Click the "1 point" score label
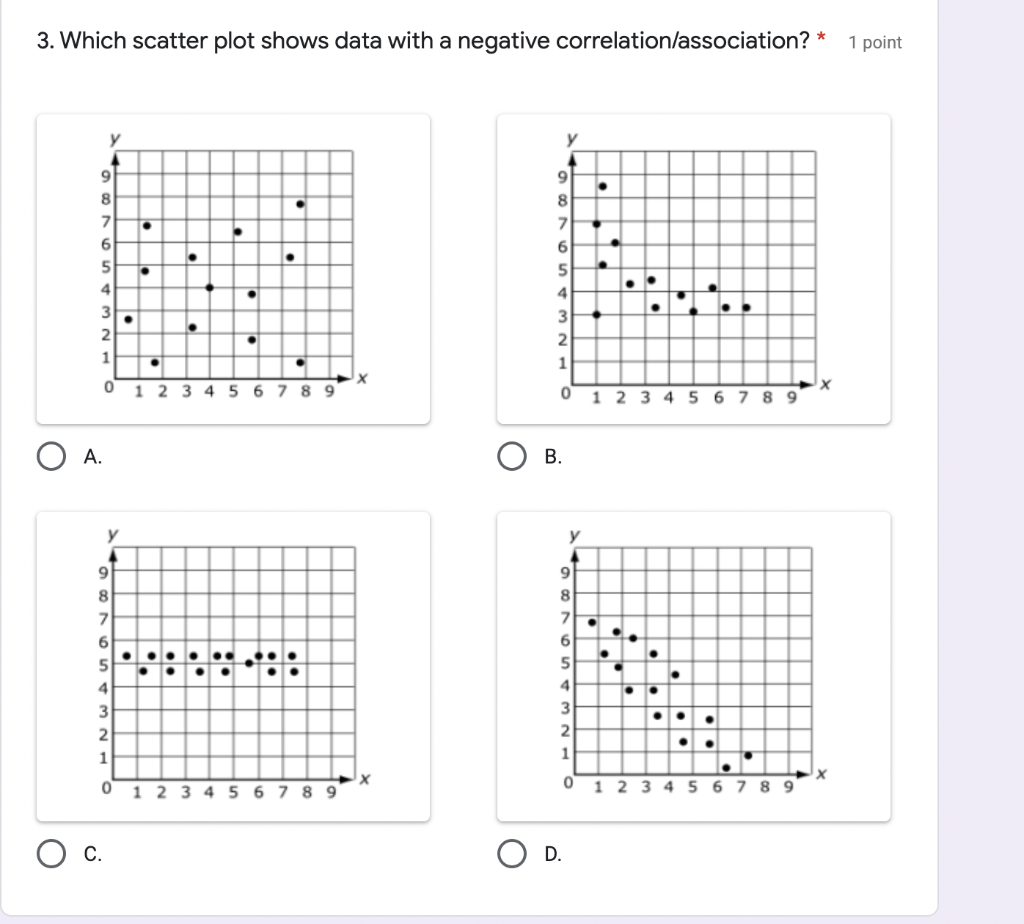The height and width of the screenshot is (924, 1024). point(874,42)
